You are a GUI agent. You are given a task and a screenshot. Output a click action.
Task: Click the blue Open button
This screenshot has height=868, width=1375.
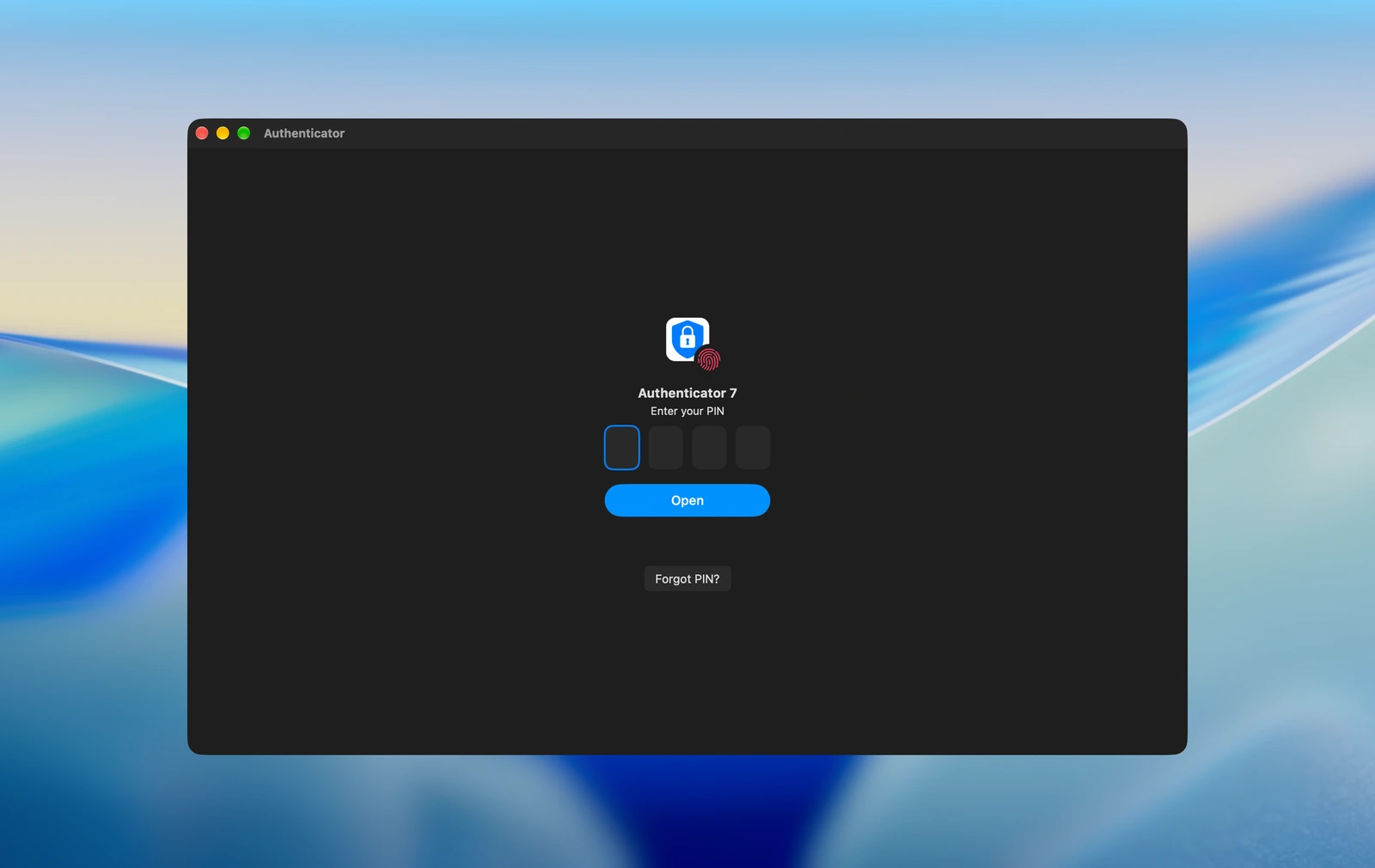click(687, 500)
